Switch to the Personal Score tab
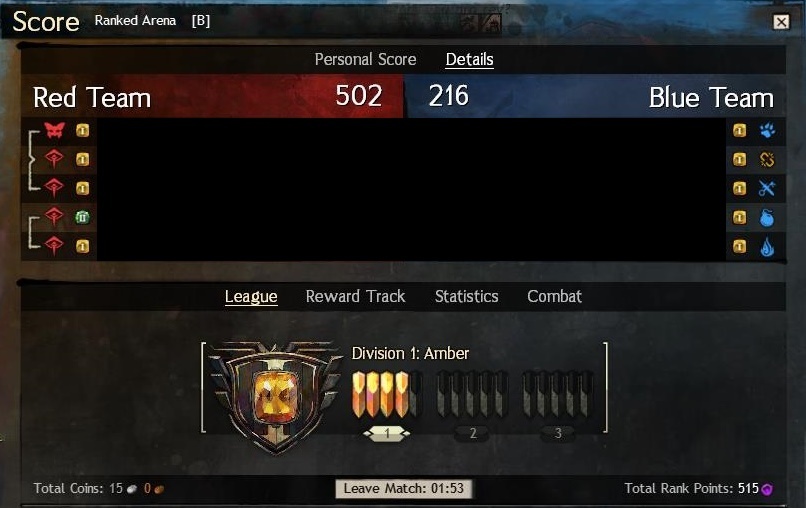The image size is (806, 508). click(365, 60)
